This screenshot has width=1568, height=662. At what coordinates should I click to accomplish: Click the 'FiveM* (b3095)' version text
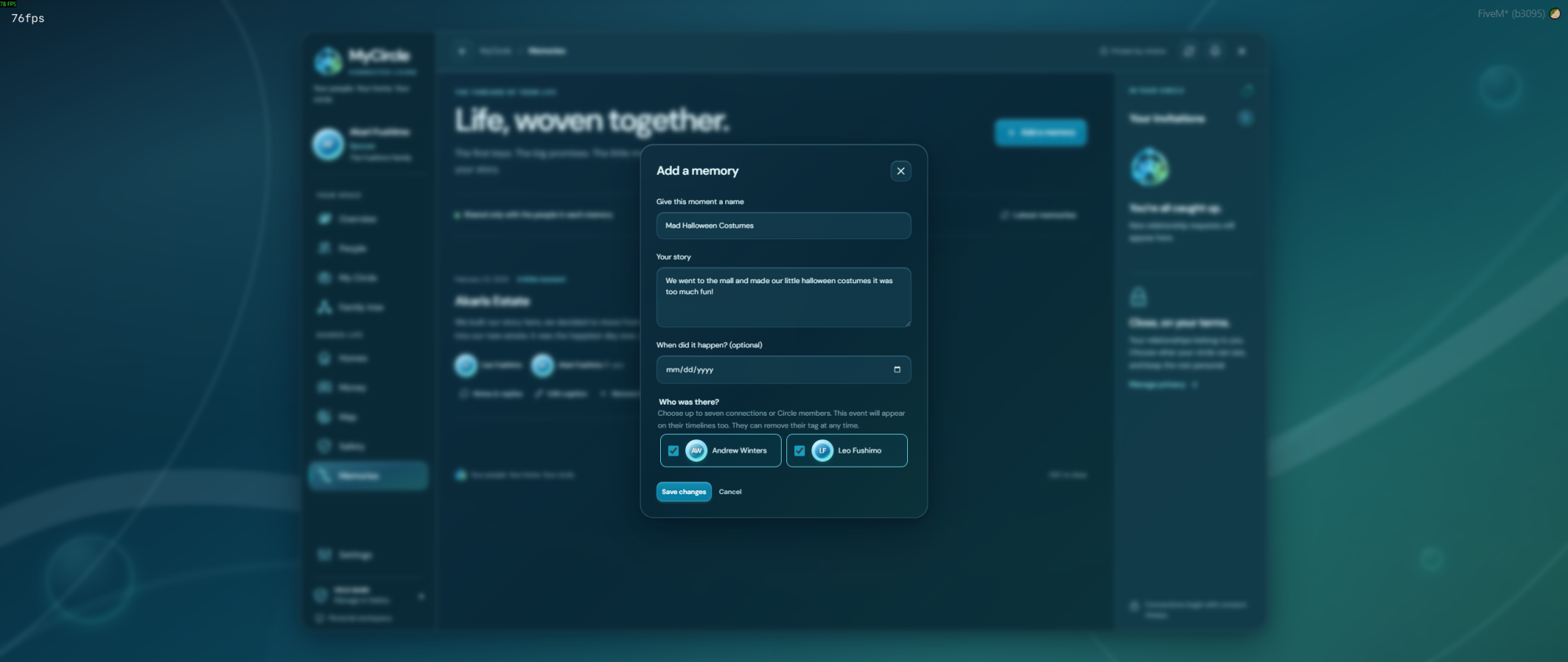pos(1511,14)
